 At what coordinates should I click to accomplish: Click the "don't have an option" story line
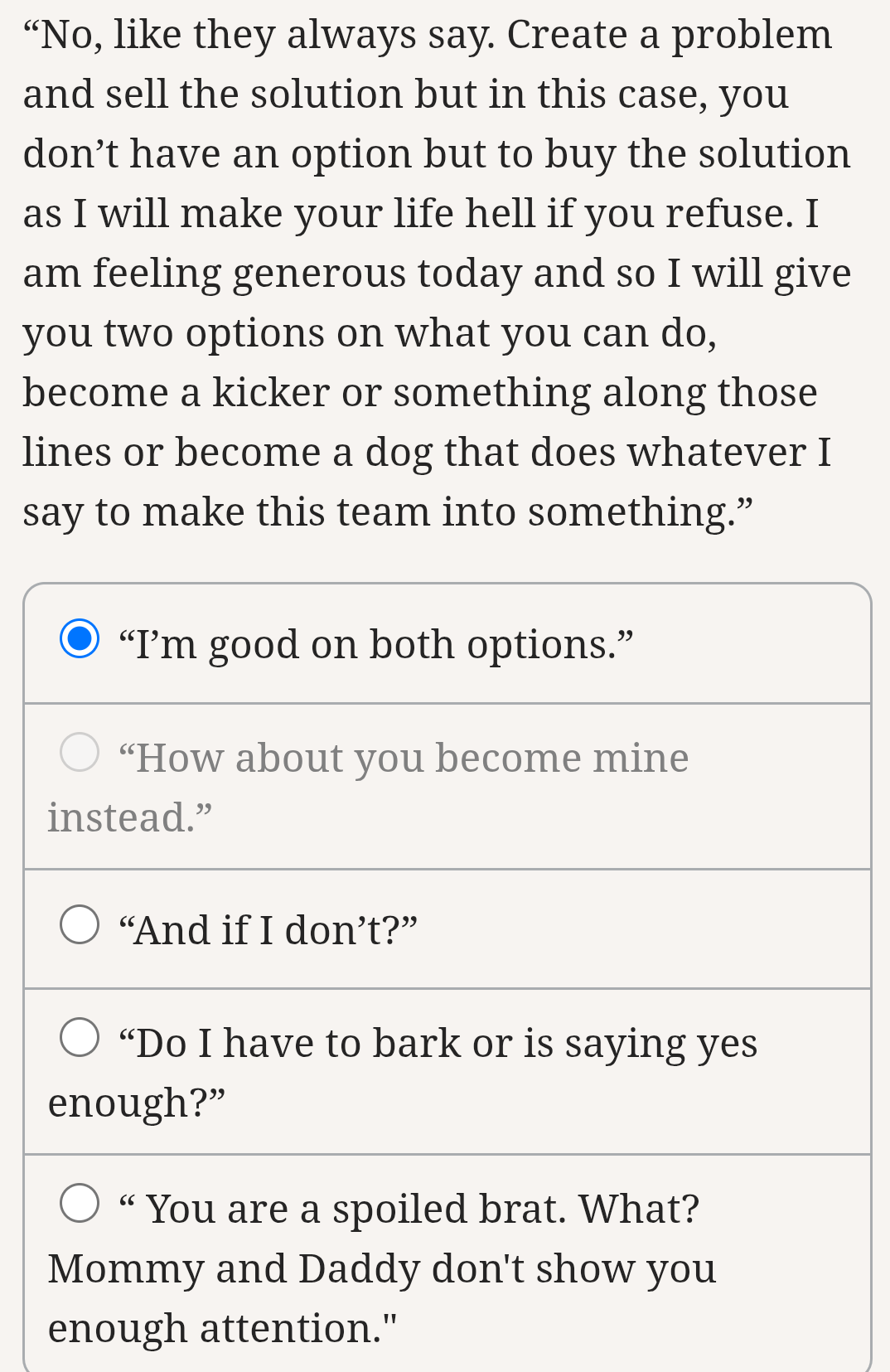437,153
